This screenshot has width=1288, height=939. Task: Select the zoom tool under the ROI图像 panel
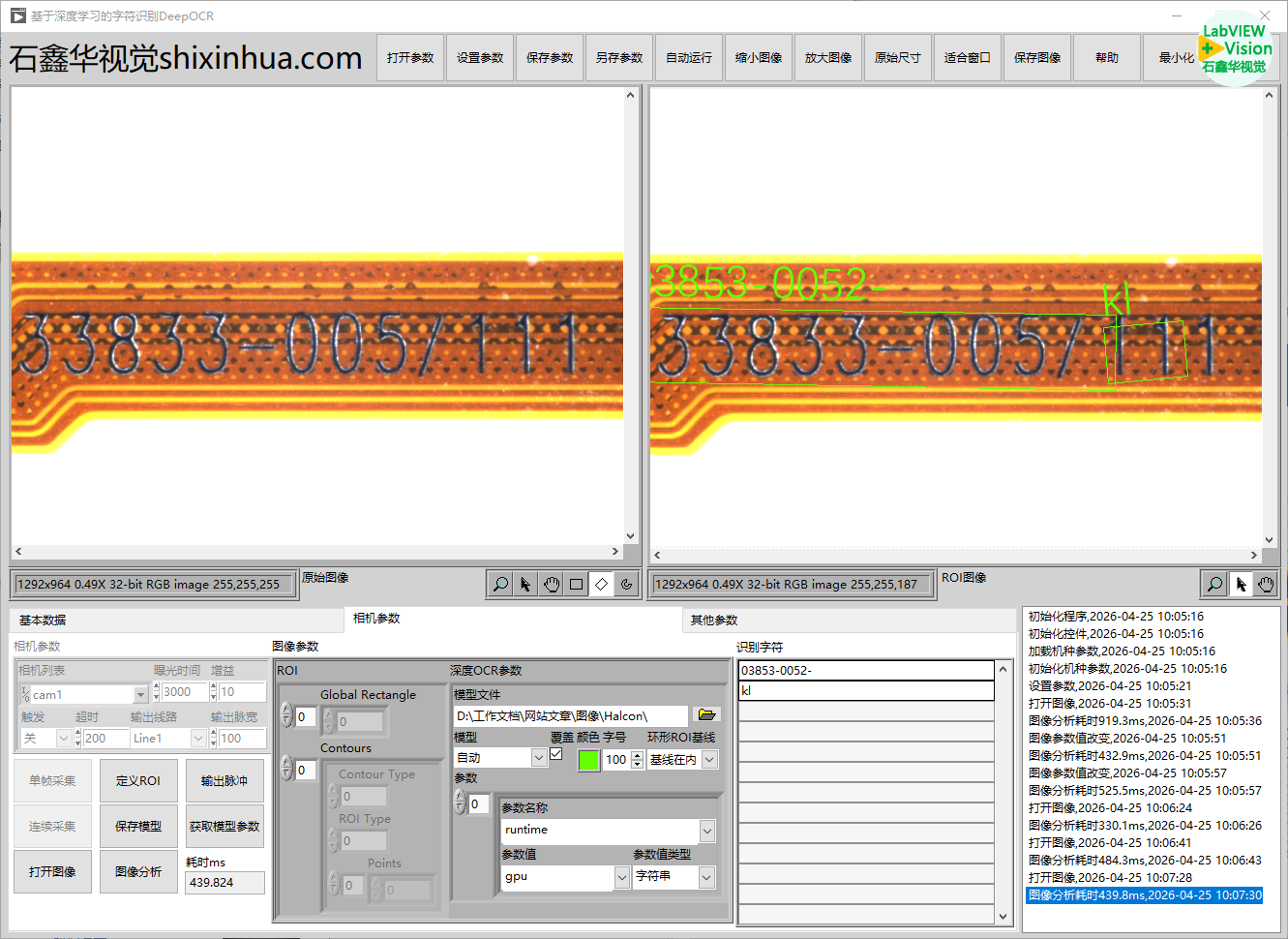tap(1214, 584)
